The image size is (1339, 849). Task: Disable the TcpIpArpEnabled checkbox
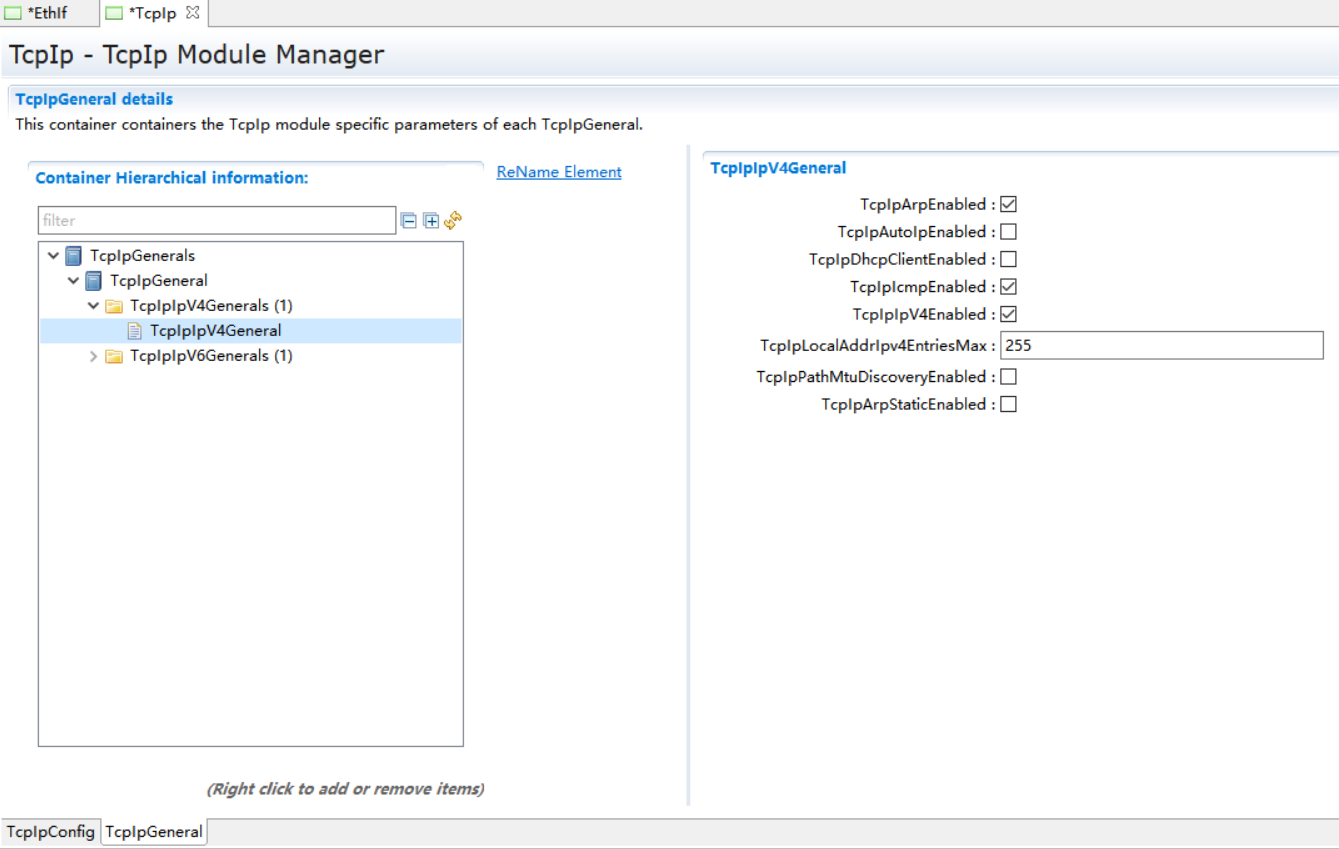1008,204
